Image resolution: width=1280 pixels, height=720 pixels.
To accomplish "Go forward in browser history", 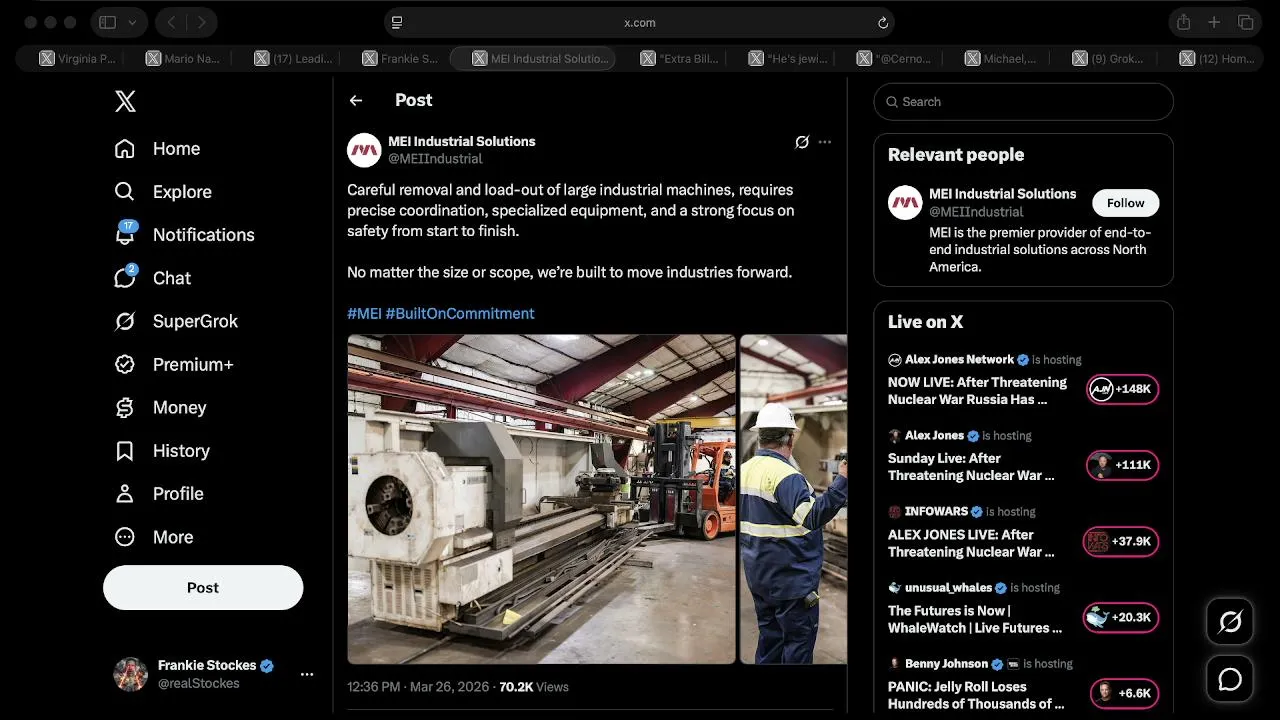I will (x=202, y=22).
